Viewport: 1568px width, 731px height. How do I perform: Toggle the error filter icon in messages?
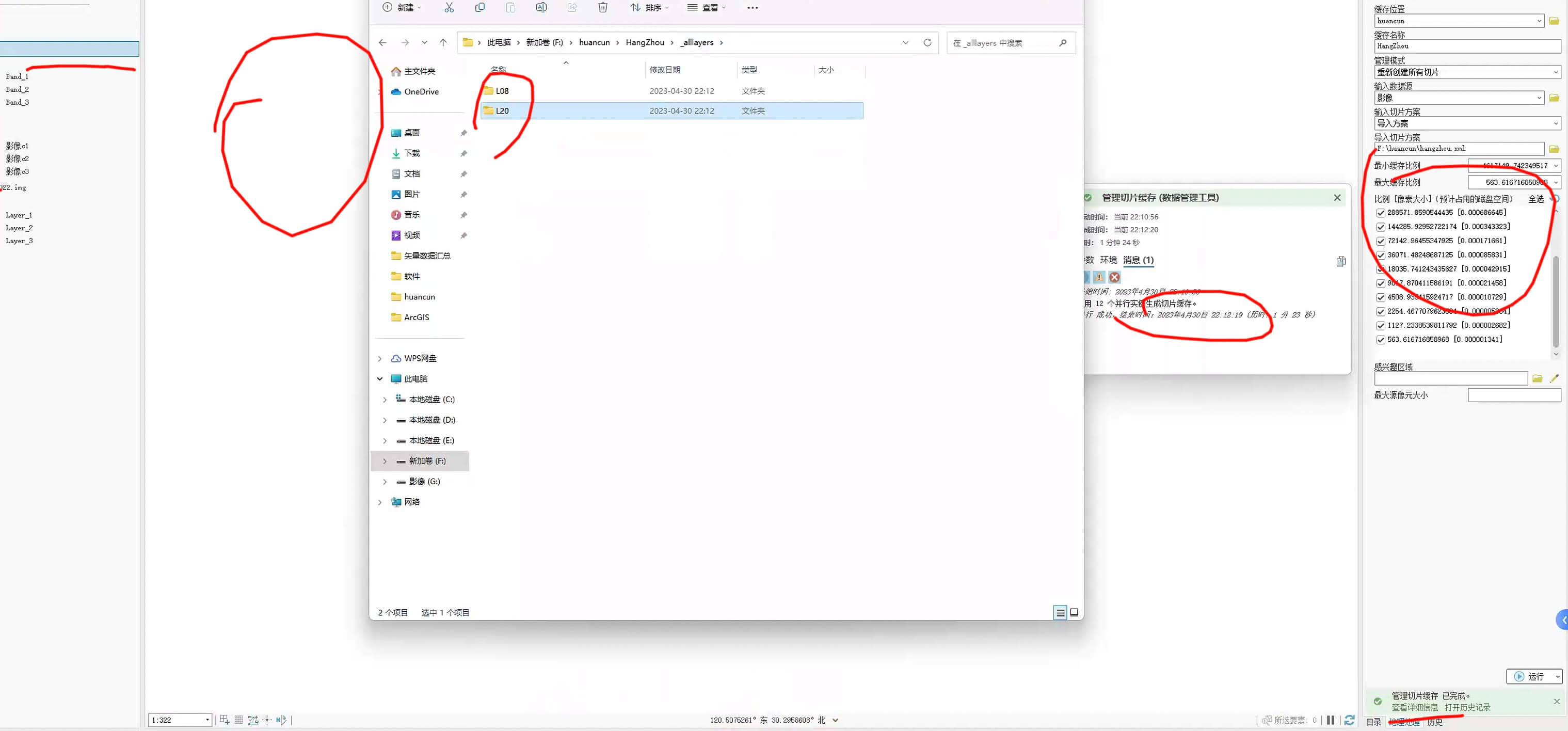[1114, 277]
